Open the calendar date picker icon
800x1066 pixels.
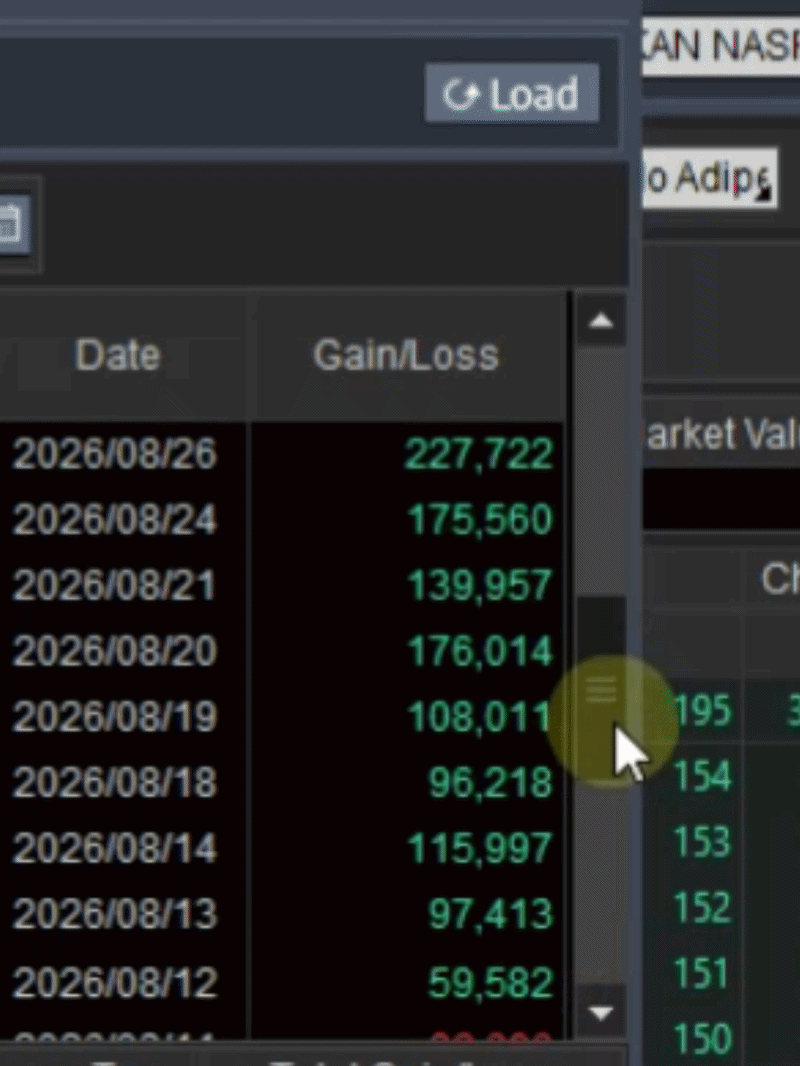coord(13,224)
